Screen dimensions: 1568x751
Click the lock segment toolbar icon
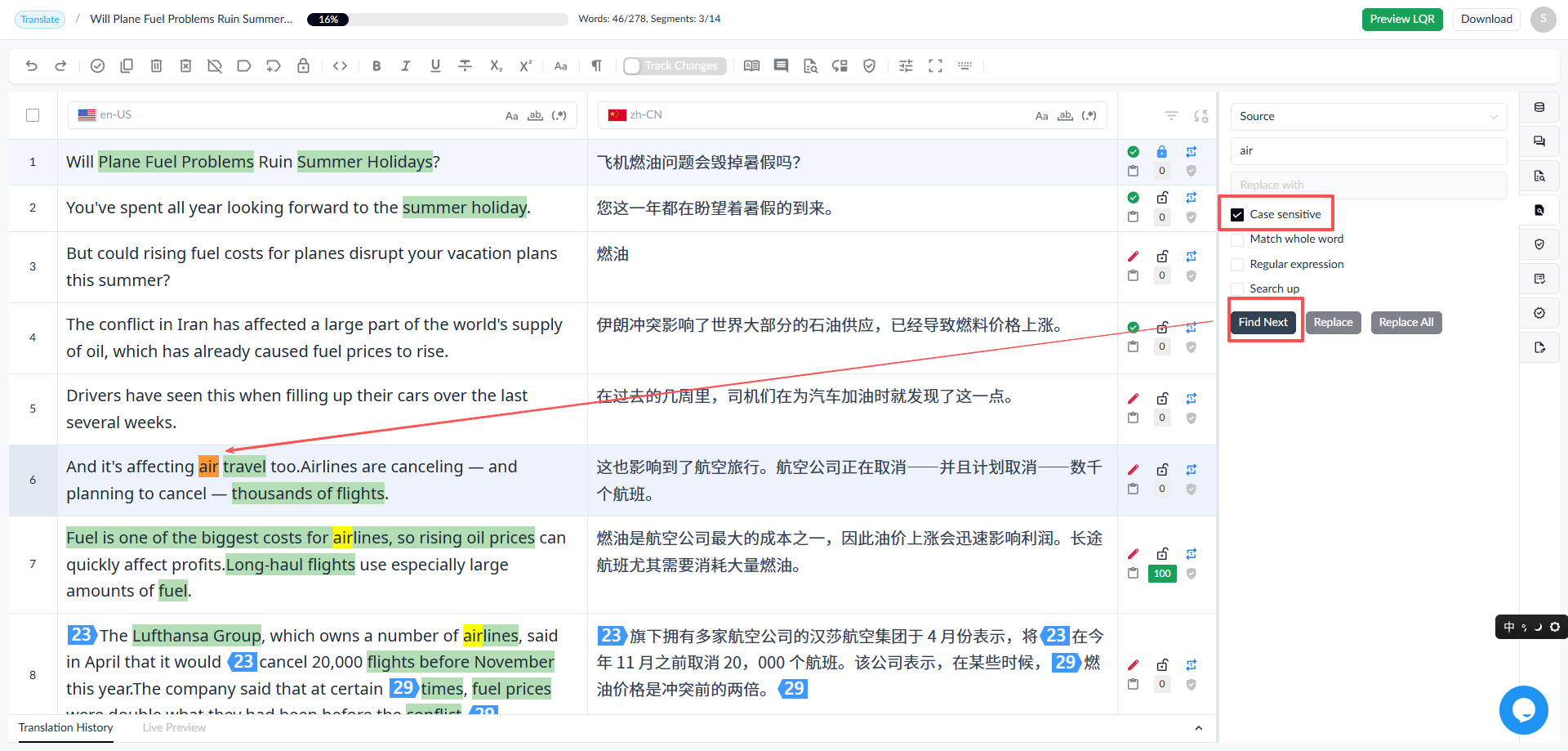click(303, 66)
